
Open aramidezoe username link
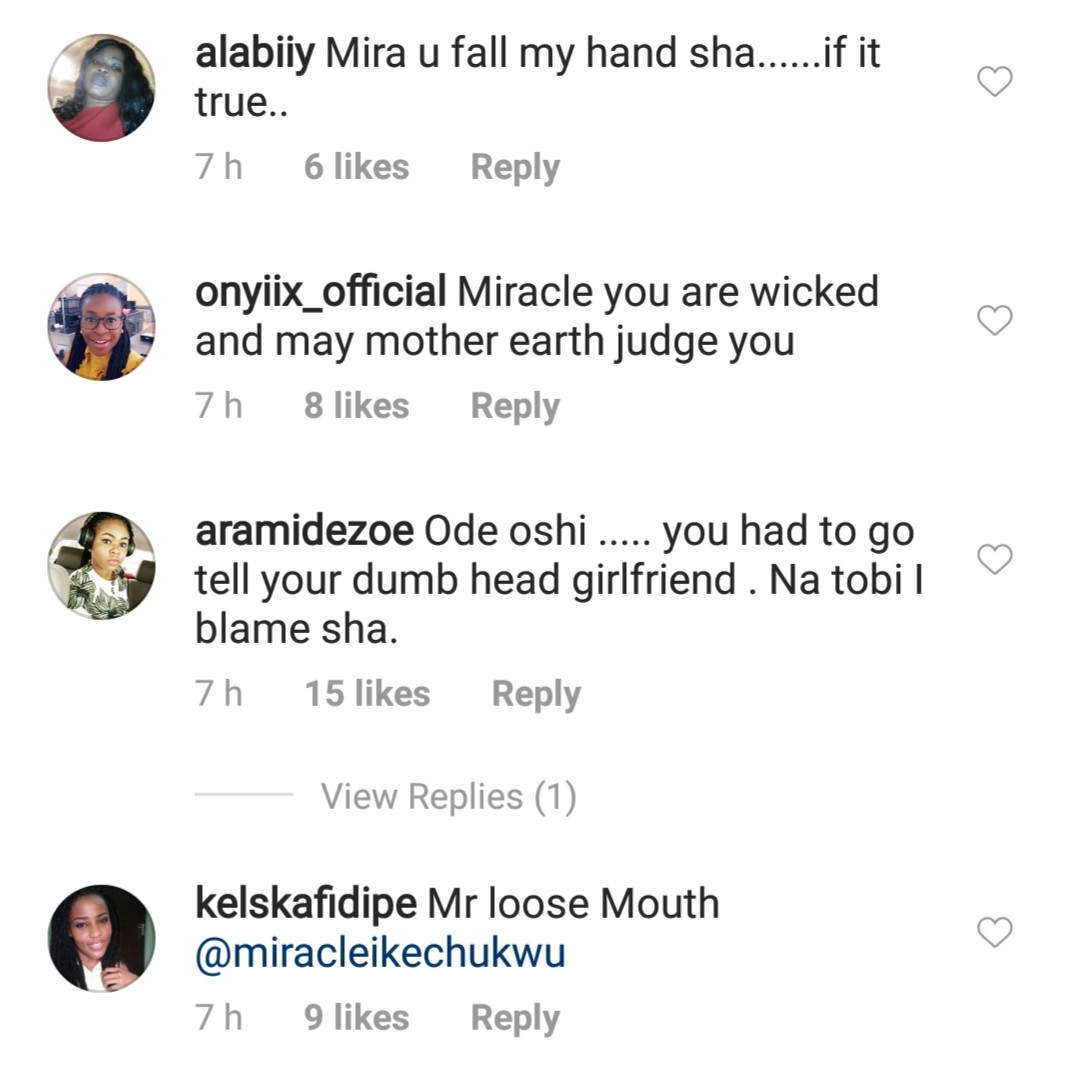tap(305, 532)
